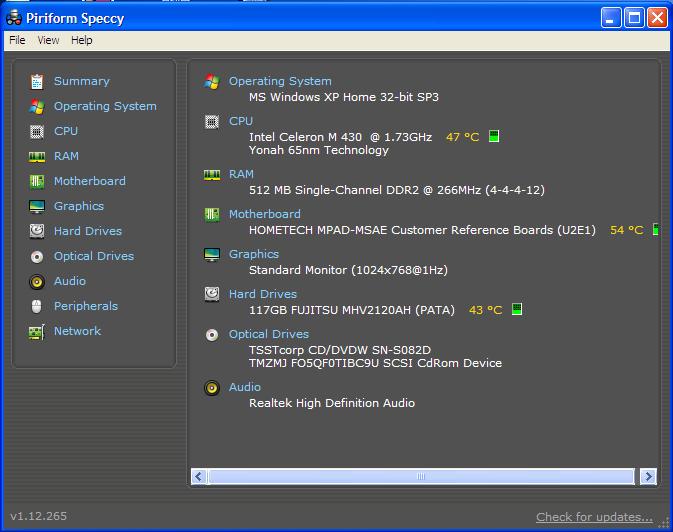The width and height of the screenshot is (673, 532).
Task: Click the Graphics monitor icon in summary panel
Action: pos(212,255)
